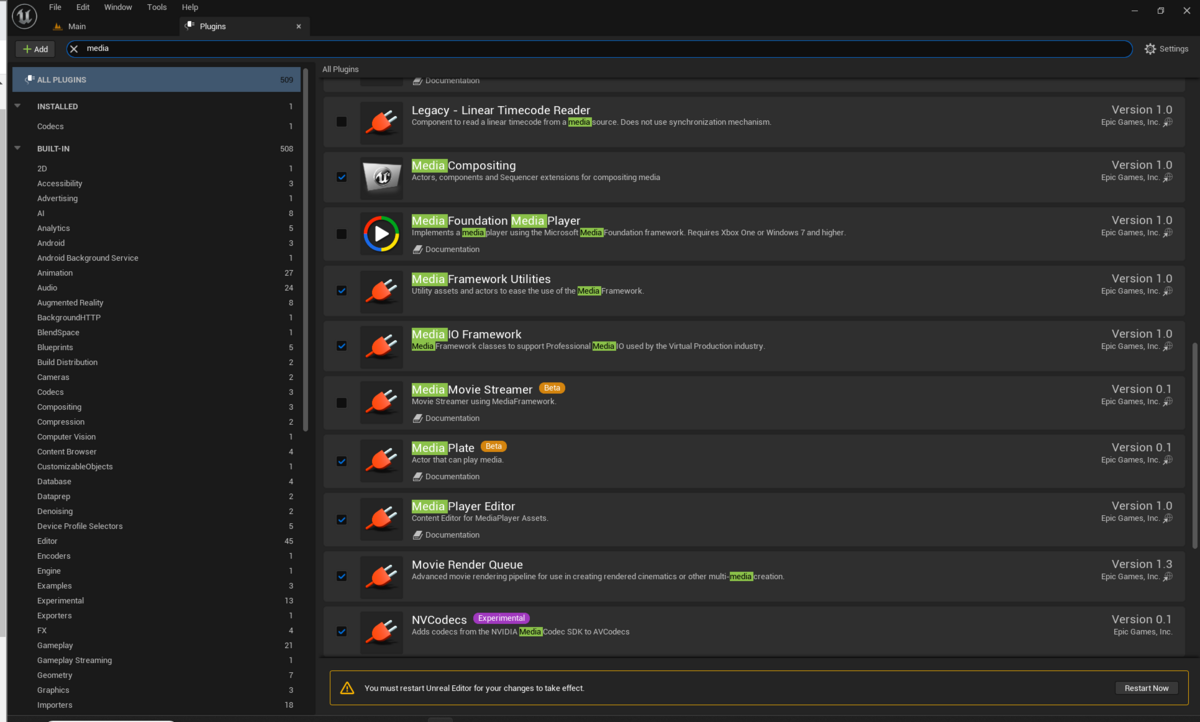This screenshot has width=1200, height=722.
Task: Focus the plugin search field
Action: [x=600, y=48]
